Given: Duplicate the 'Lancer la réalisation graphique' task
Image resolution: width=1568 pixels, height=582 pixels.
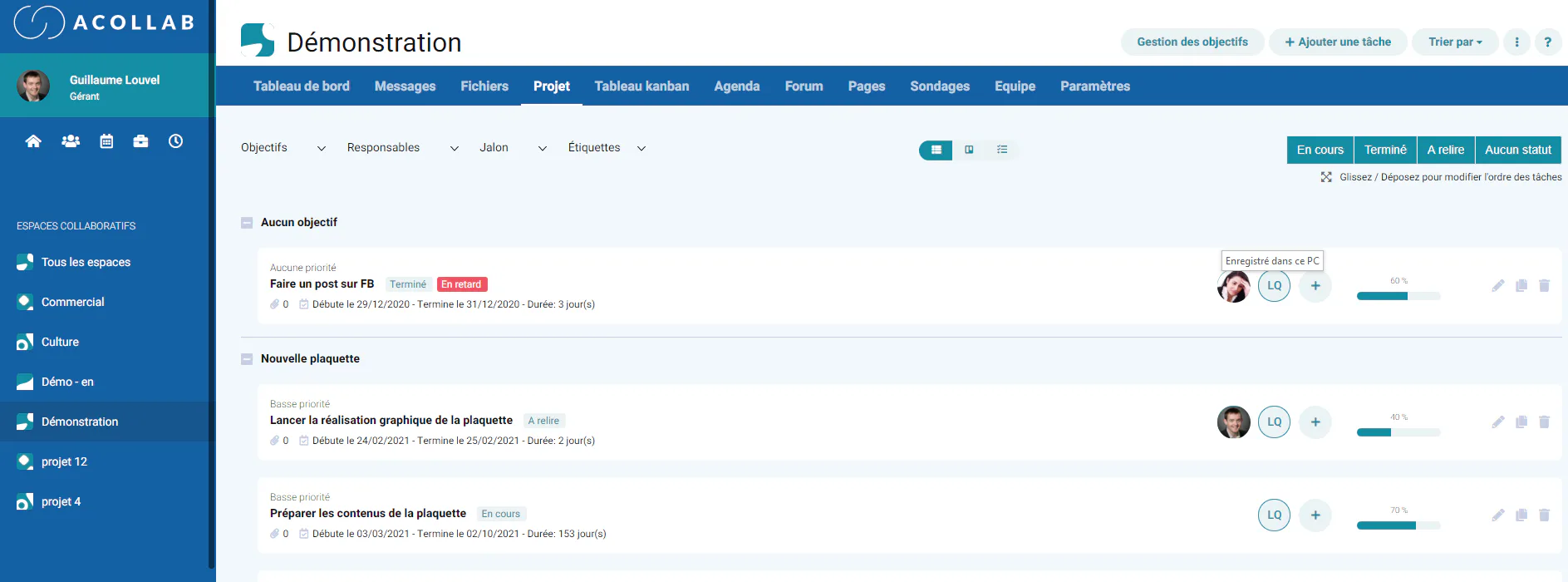Looking at the screenshot, I should coord(1521,422).
